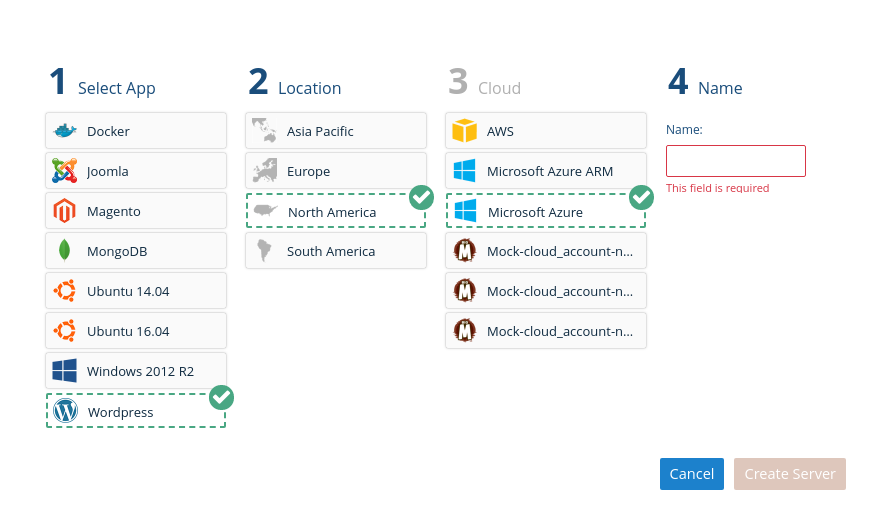Click the green checkmark on Microsoft Azure
The image size is (878, 524).
641,198
